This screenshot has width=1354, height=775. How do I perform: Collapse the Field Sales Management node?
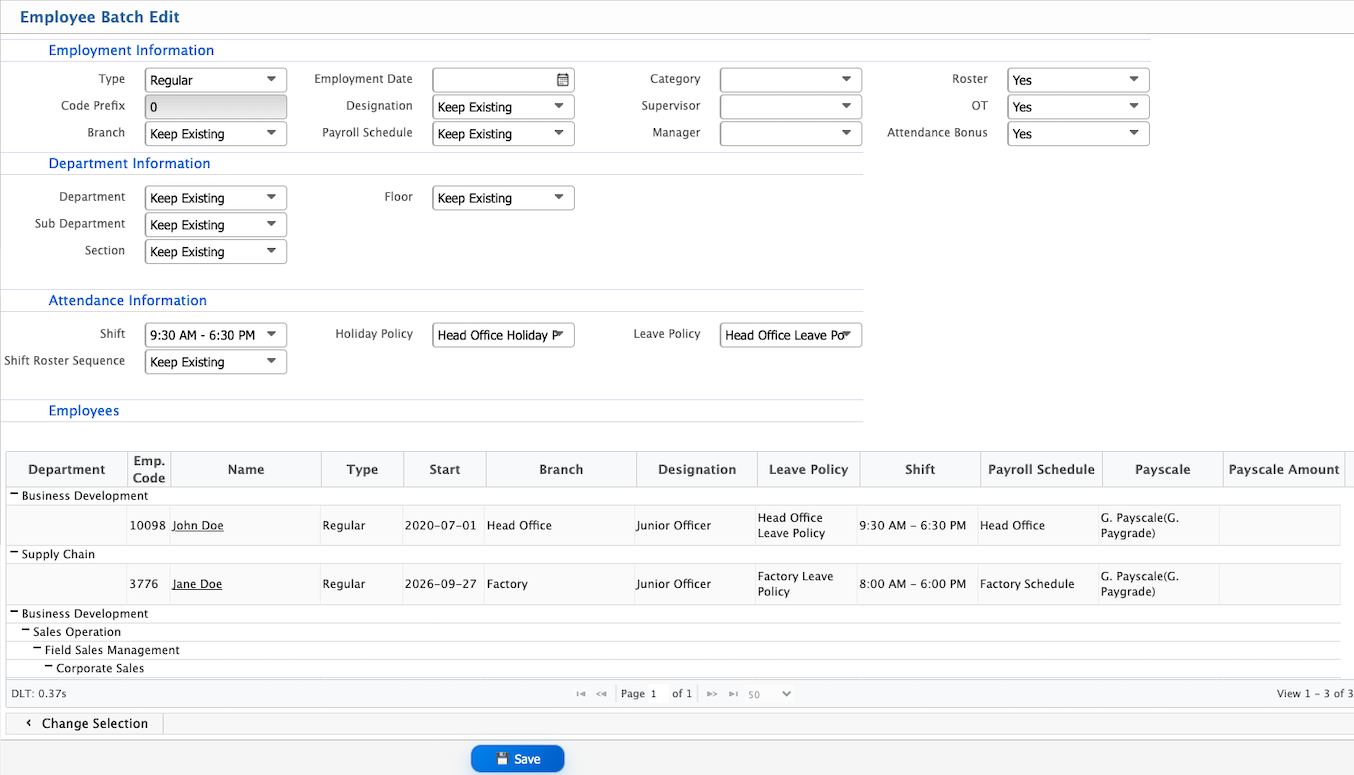pos(38,649)
